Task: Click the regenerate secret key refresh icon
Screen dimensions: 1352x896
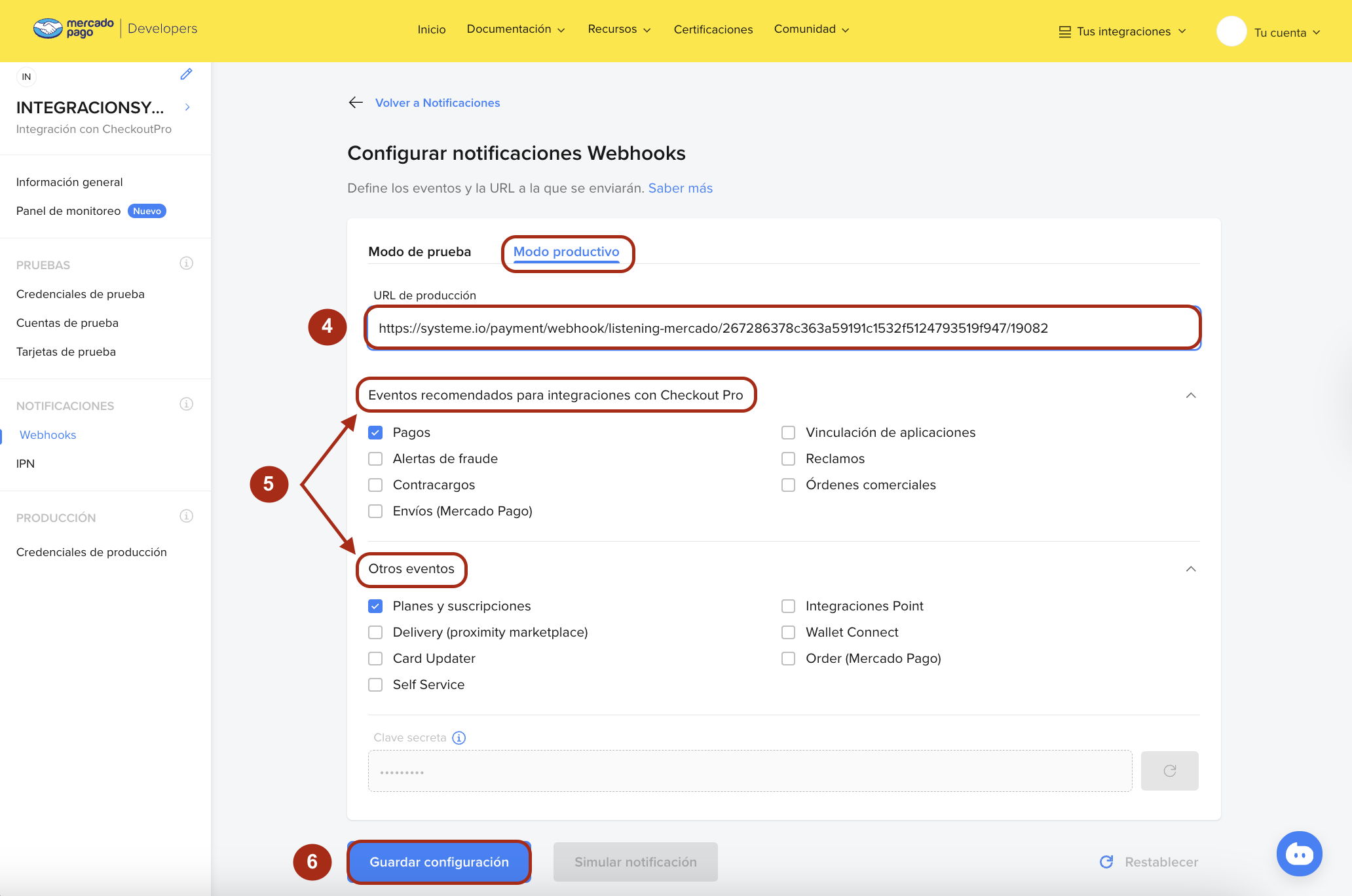Action: [x=1169, y=771]
